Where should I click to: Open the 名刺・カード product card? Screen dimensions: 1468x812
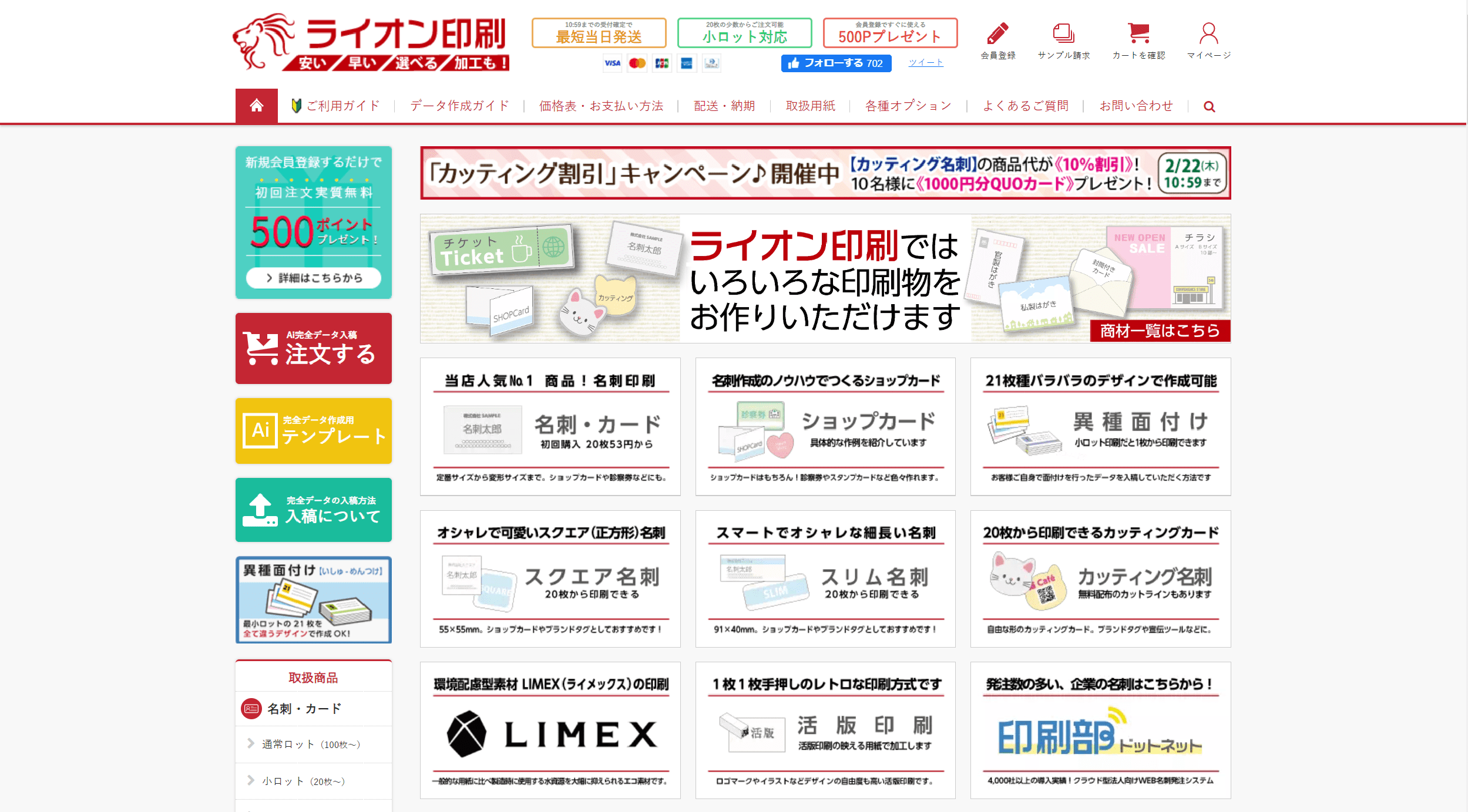[x=550, y=427]
